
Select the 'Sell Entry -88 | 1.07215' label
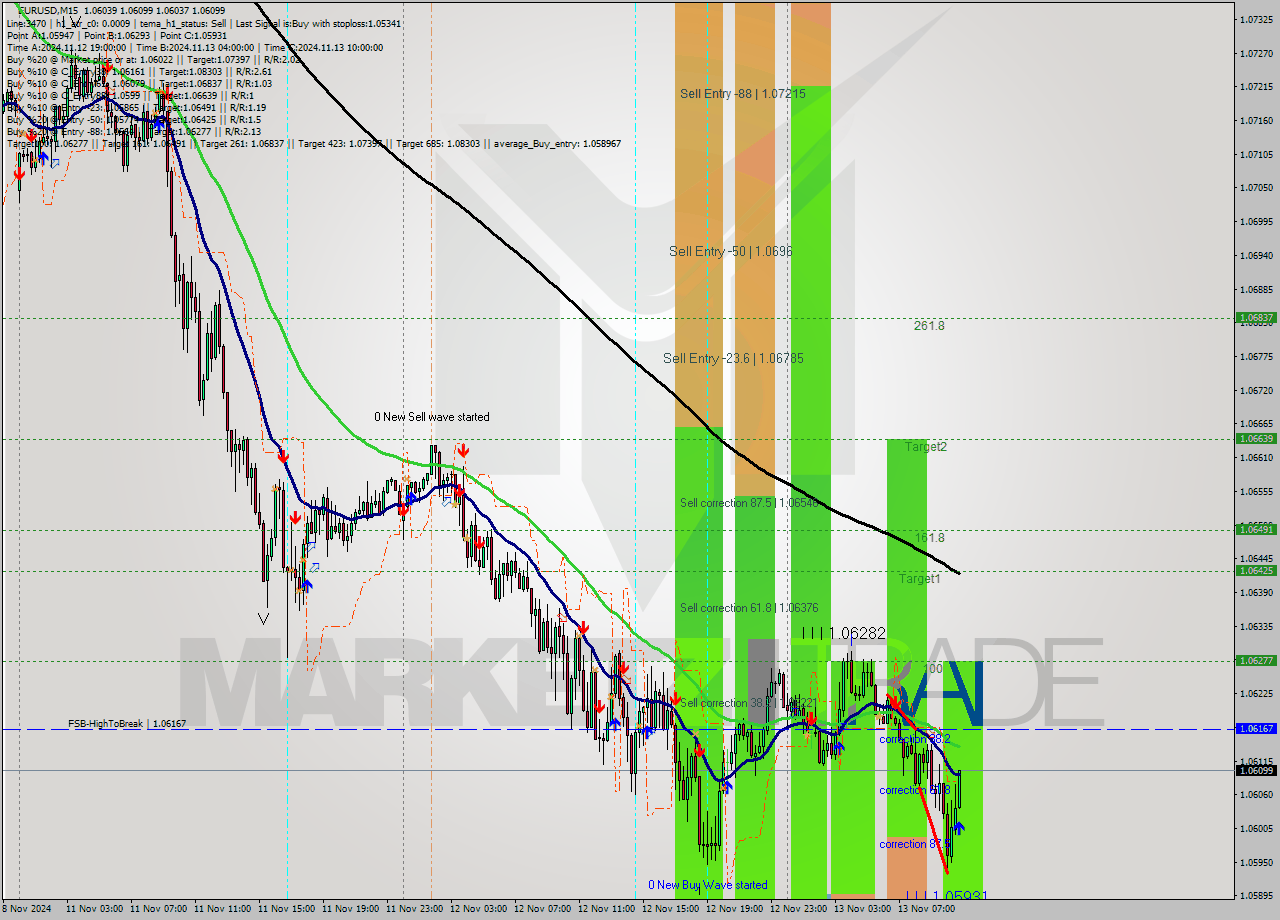click(743, 93)
